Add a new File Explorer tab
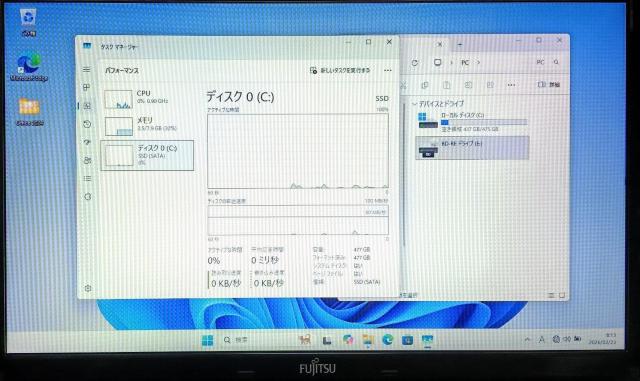640x381 pixels. (460, 44)
